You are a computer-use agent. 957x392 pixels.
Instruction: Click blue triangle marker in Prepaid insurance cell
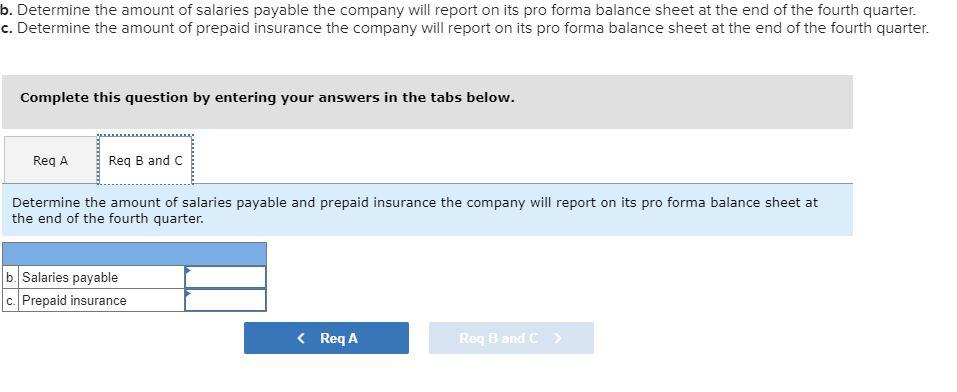tap(188, 293)
